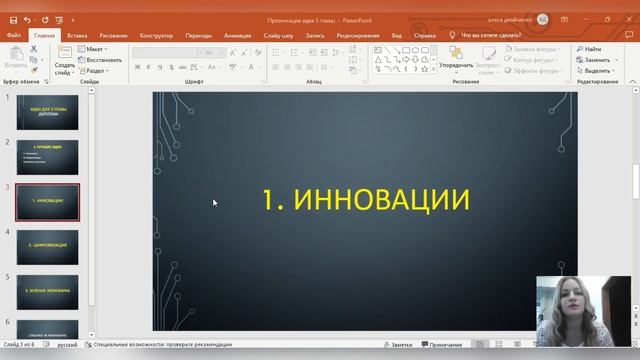Insert a text box shape
This screenshot has height=360, width=640.
pyautogui.click(x=378, y=50)
